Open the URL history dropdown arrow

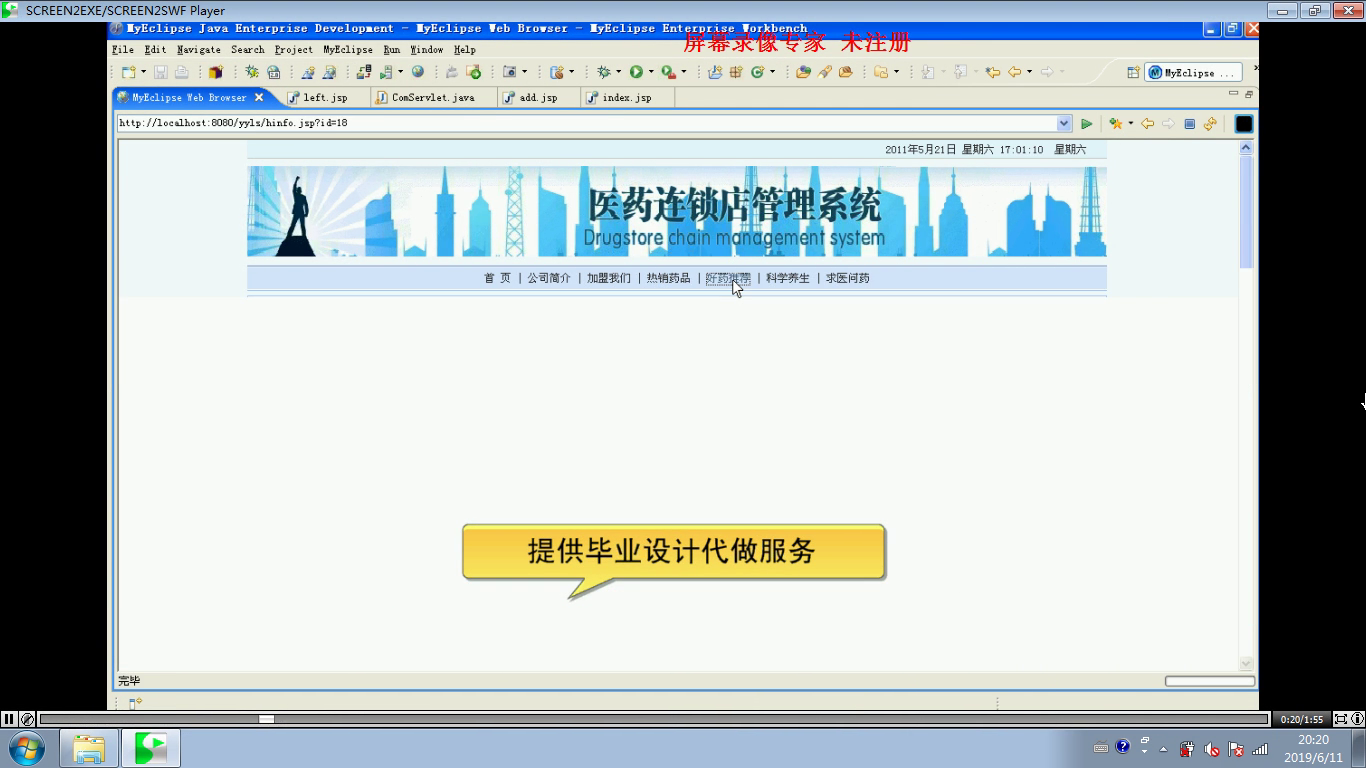point(1064,123)
